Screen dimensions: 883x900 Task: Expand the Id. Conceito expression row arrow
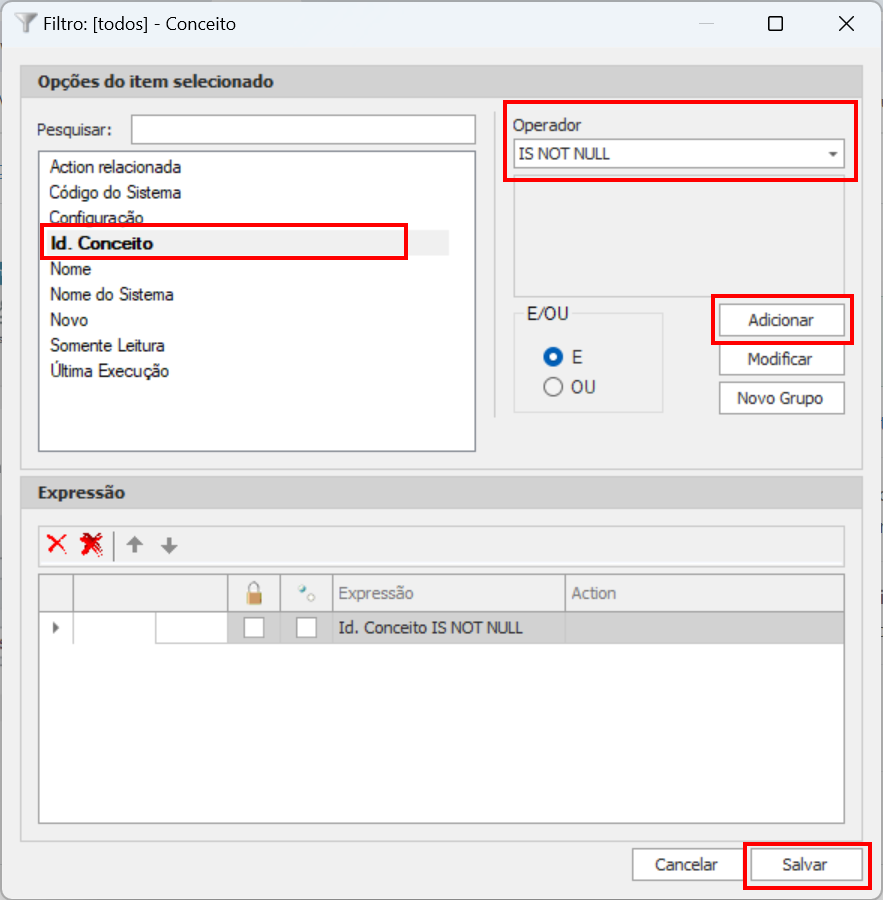tap(56, 627)
